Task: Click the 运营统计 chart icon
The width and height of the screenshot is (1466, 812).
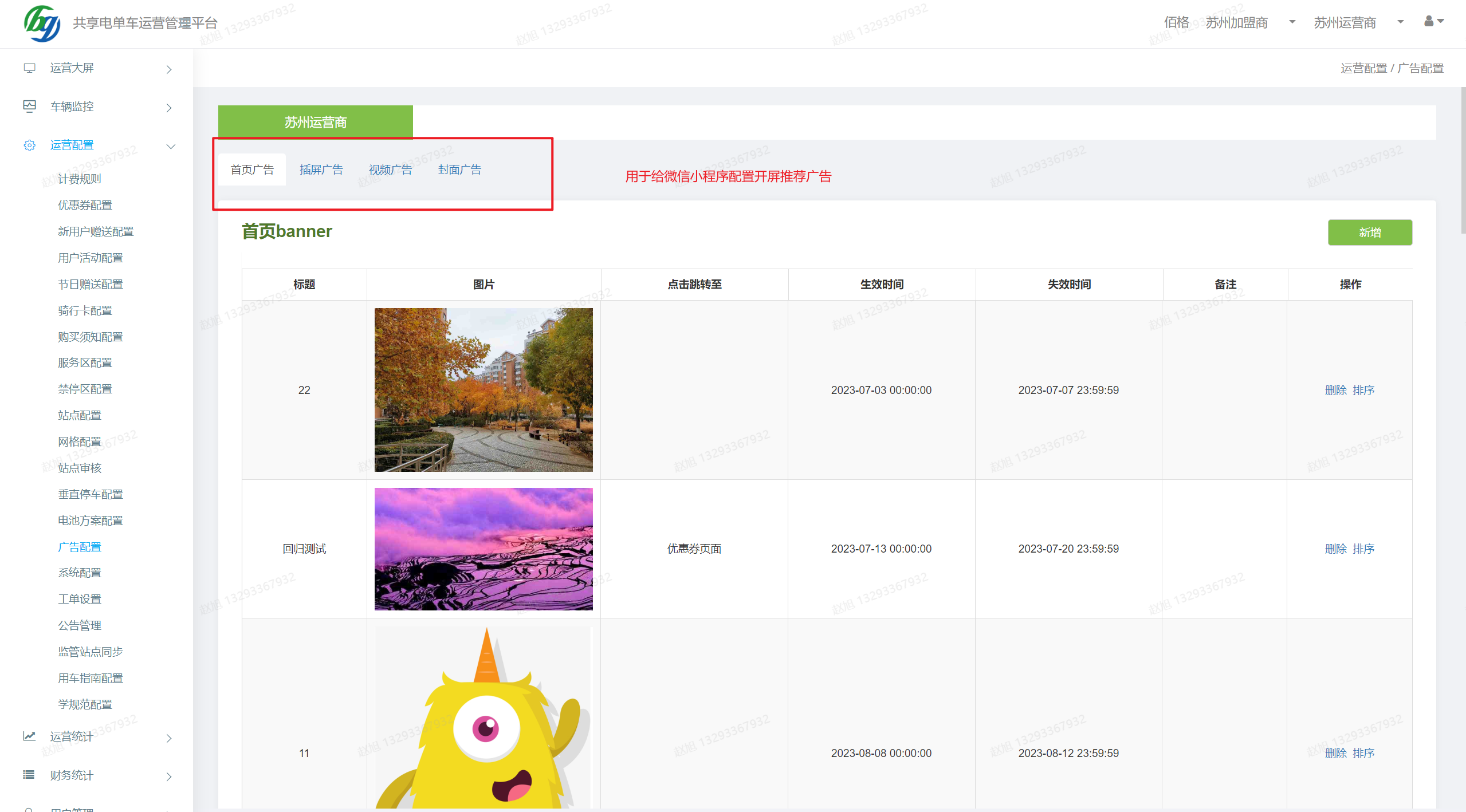Action: (29, 736)
